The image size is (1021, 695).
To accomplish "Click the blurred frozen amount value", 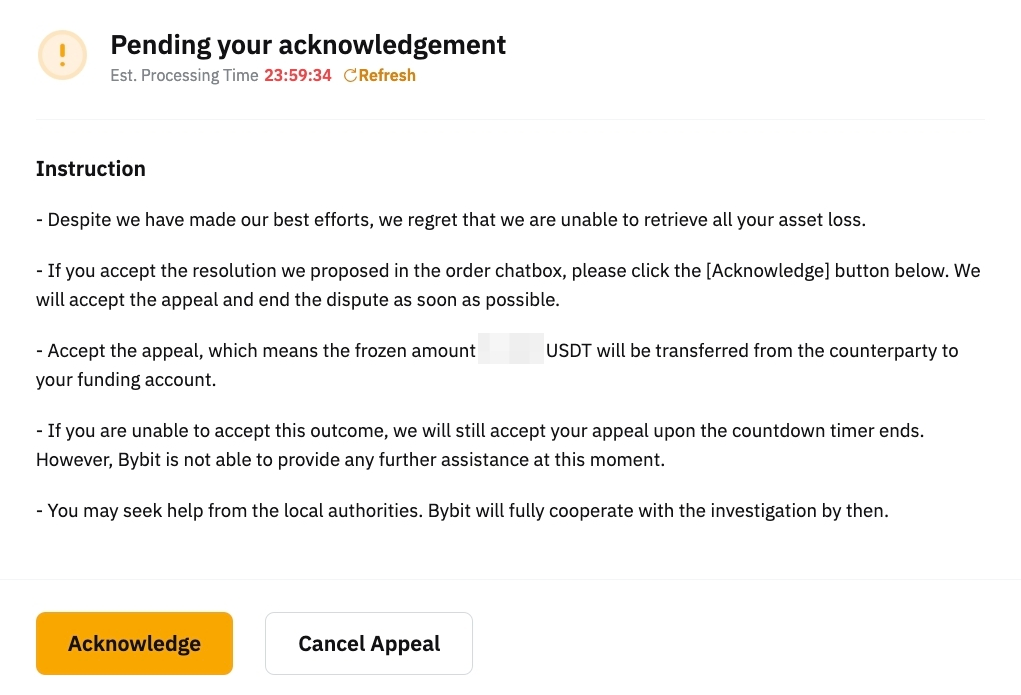I will click(x=510, y=351).
